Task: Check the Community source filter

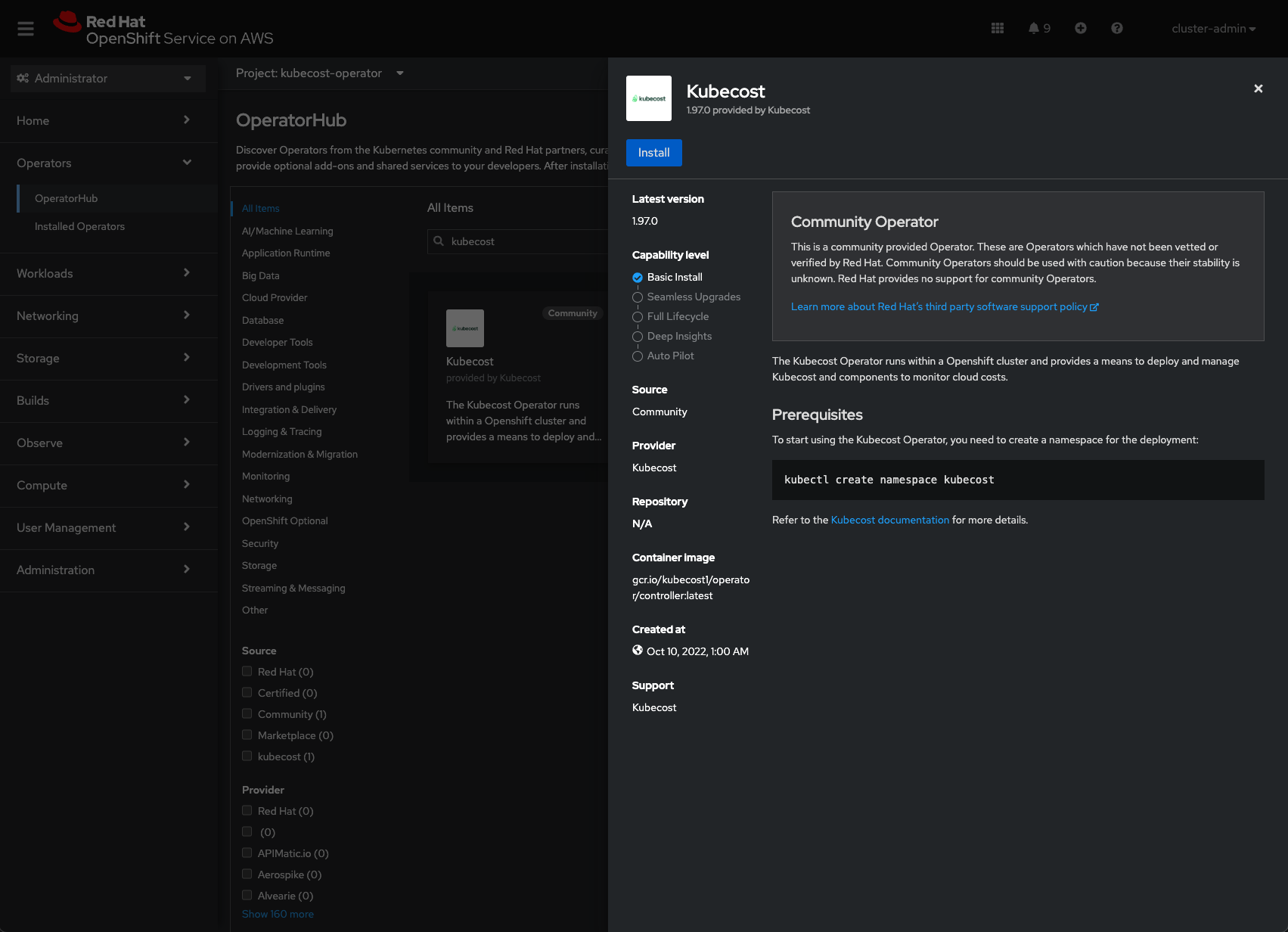Action: tap(247, 713)
